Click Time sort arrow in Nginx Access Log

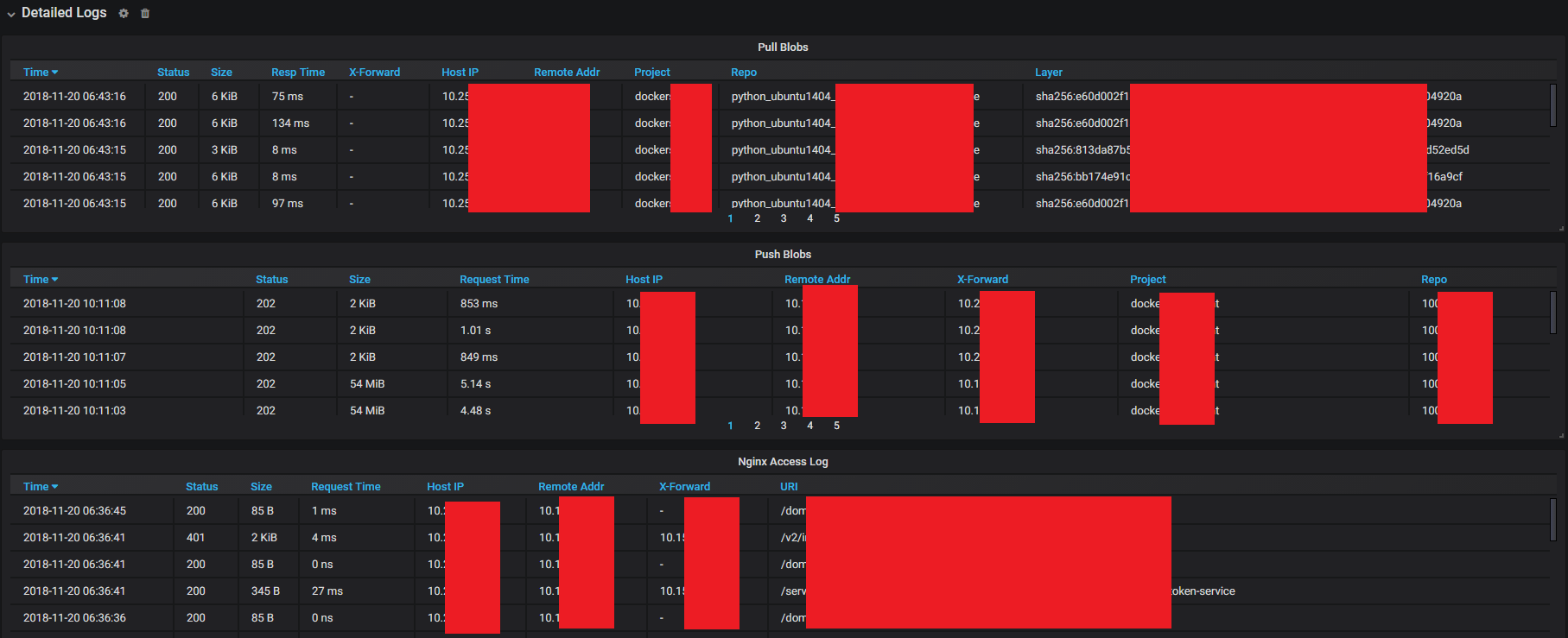click(54, 487)
